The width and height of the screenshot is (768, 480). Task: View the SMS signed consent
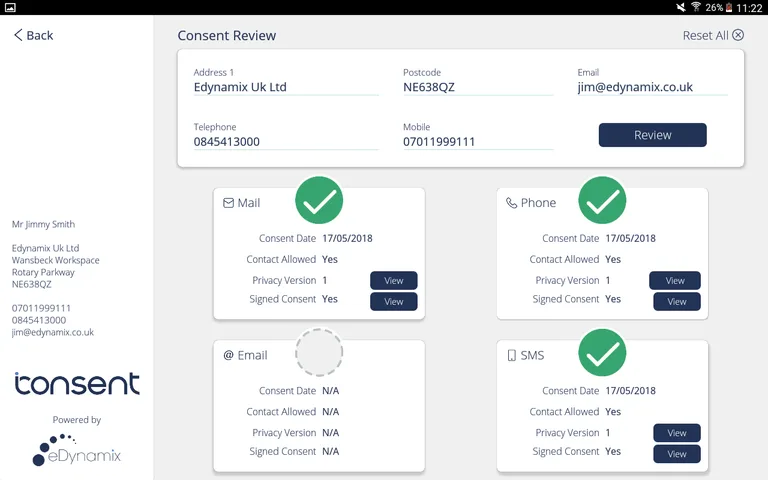click(677, 454)
